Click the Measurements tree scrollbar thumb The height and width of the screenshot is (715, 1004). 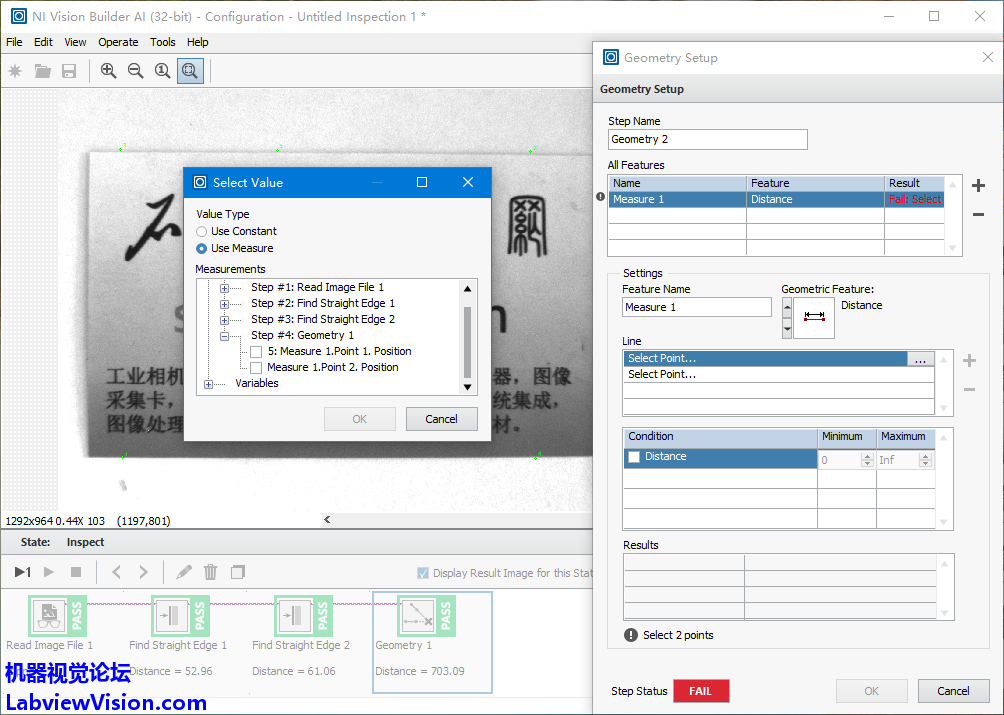[x=467, y=342]
